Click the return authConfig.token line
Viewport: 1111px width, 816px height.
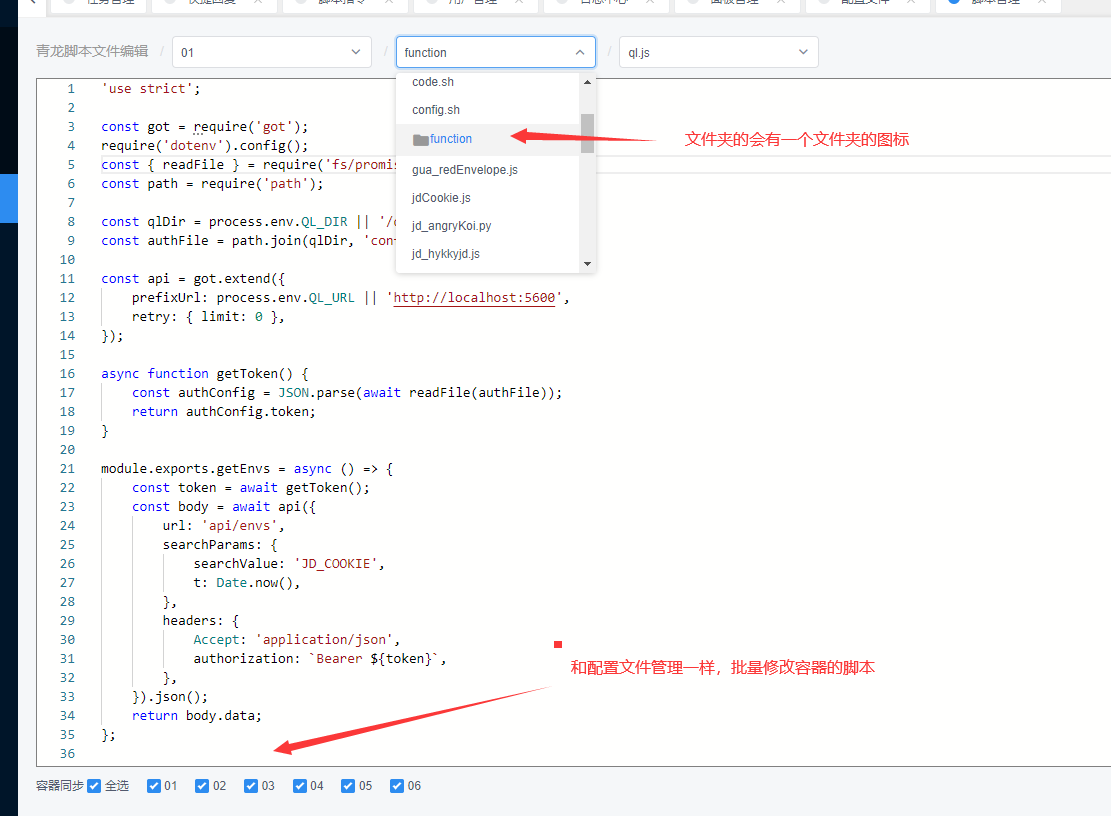click(x=224, y=412)
